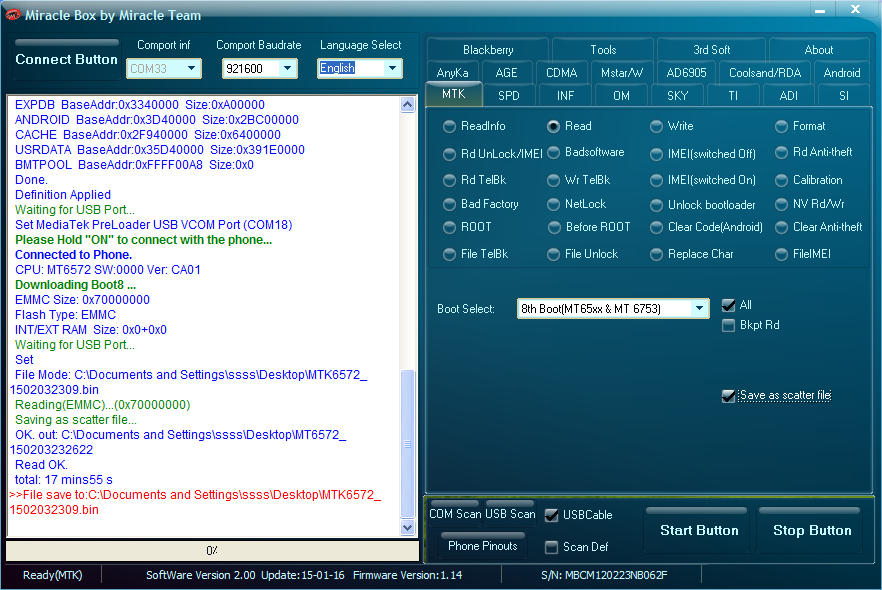This screenshot has height=590, width=882.
Task: Toggle Save as scatter file checkbox
Action: [x=728, y=396]
